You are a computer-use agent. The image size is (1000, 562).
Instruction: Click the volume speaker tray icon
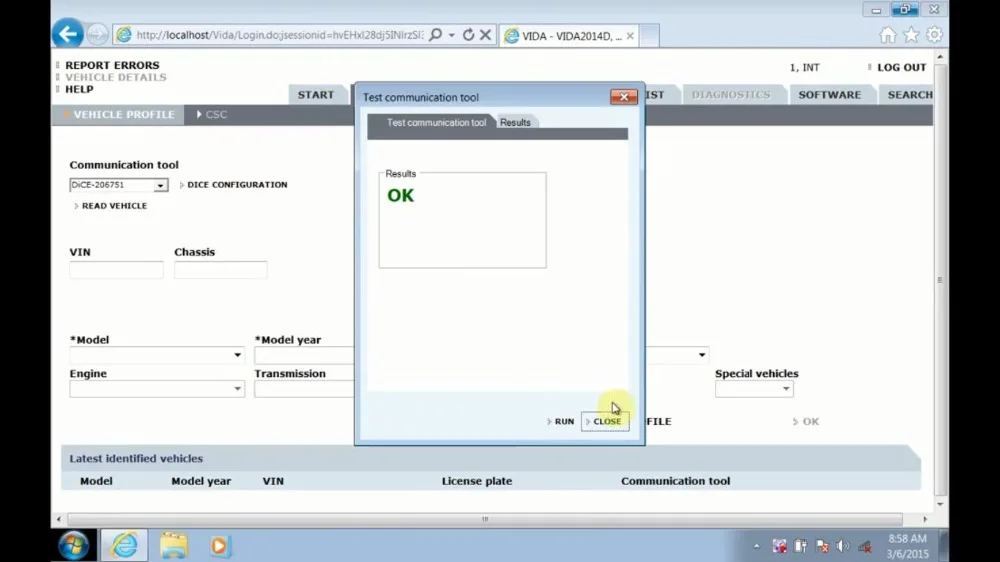pyautogui.click(x=843, y=546)
